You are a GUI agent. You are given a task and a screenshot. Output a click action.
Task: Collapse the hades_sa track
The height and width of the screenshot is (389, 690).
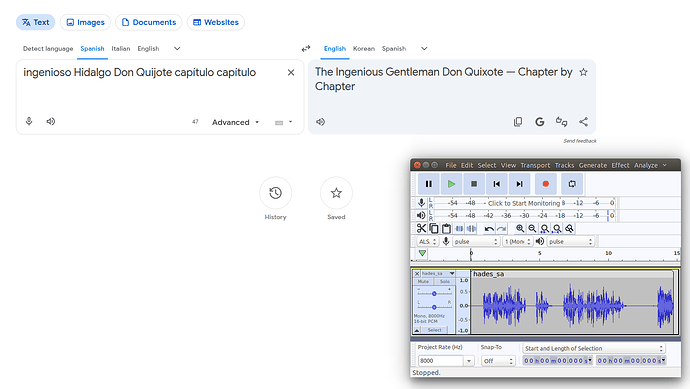coord(417,330)
